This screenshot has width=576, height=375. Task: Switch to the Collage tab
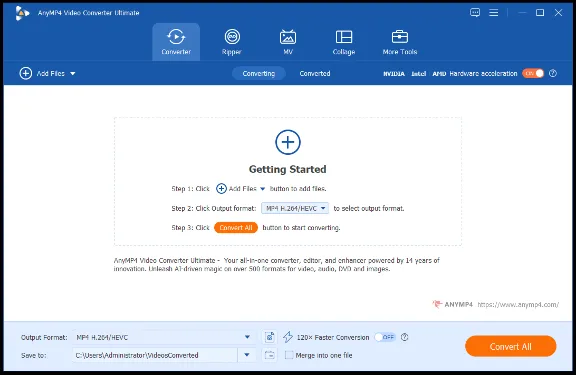pos(344,42)
